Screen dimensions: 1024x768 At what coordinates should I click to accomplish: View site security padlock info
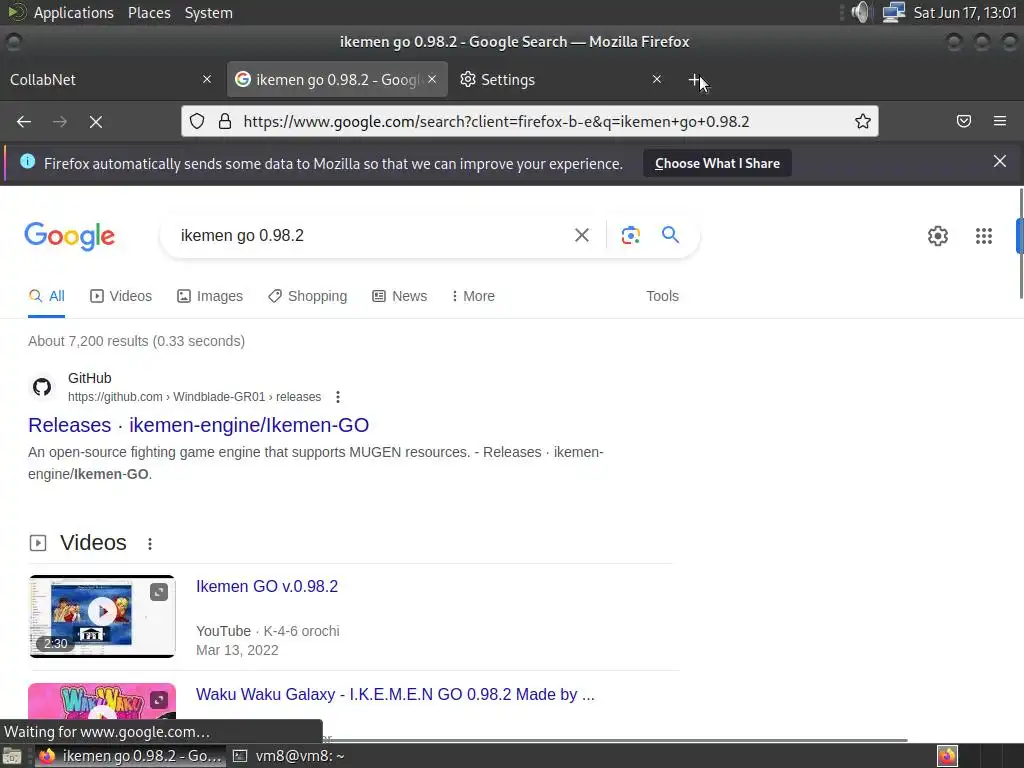225,121
